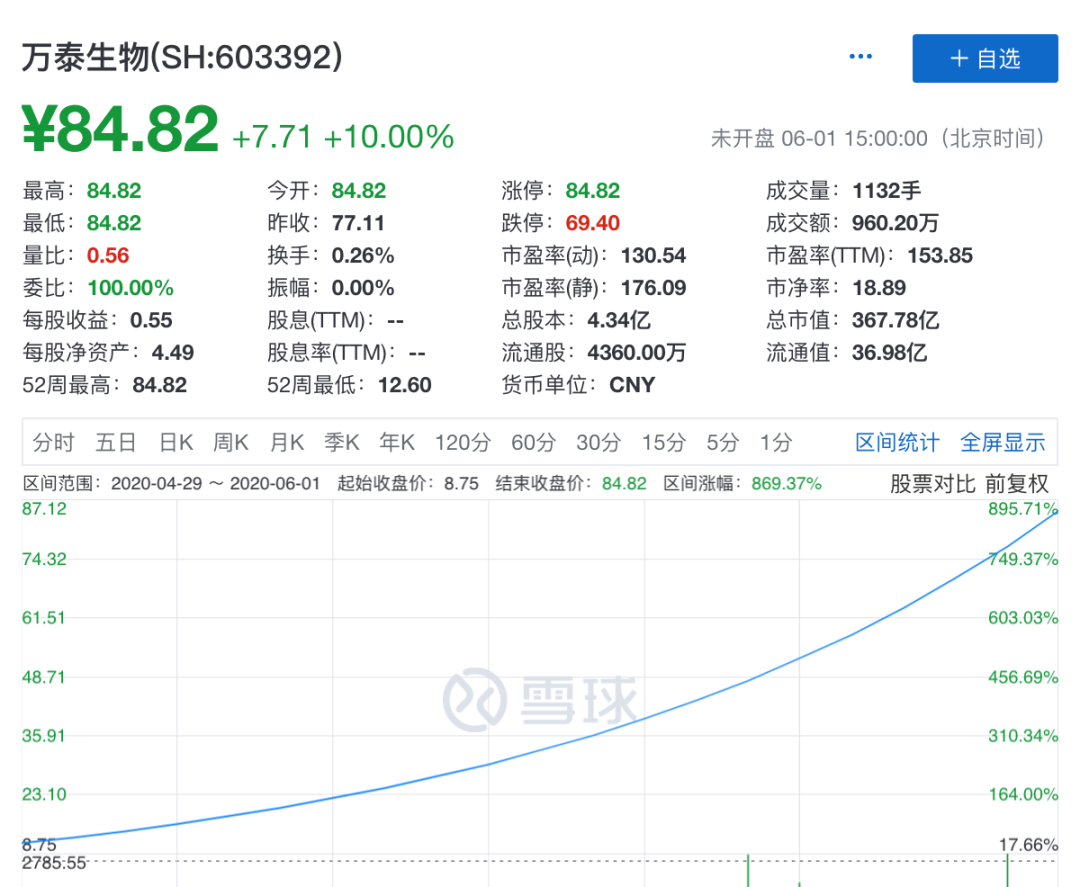Switch to 60分 interval chart

click(x=533, y=442)
